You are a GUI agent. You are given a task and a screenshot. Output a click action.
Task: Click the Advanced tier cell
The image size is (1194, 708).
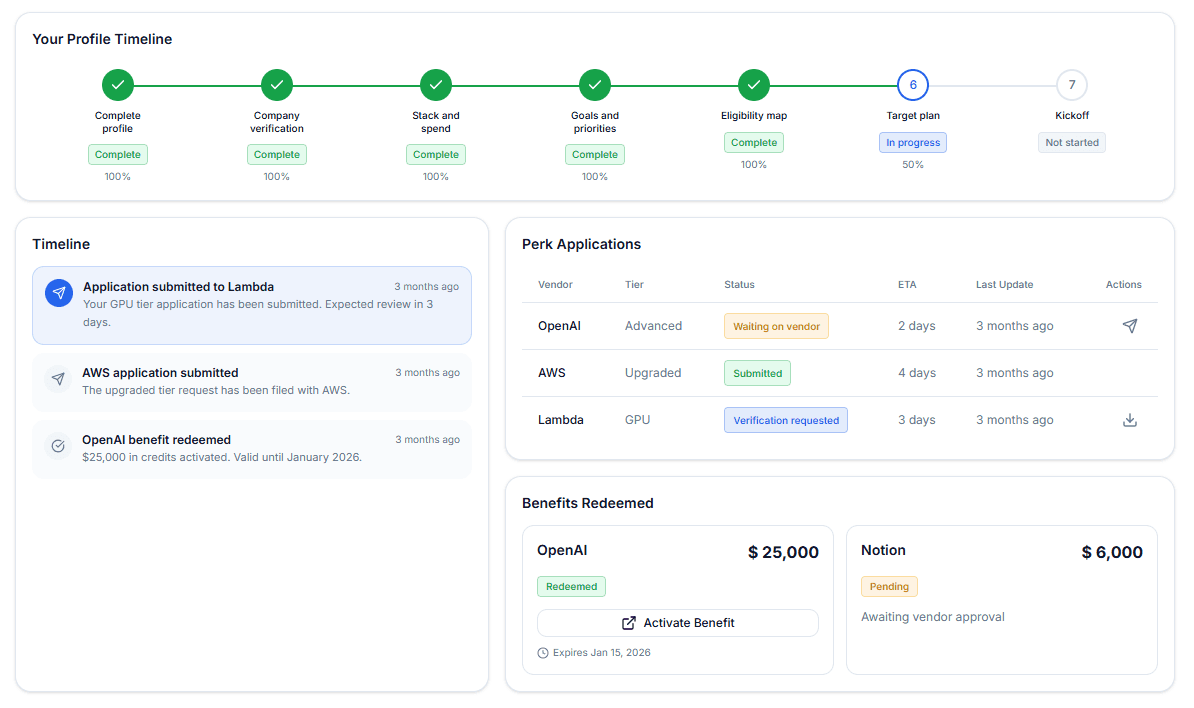pyautogui.click(x=653, y=326)
